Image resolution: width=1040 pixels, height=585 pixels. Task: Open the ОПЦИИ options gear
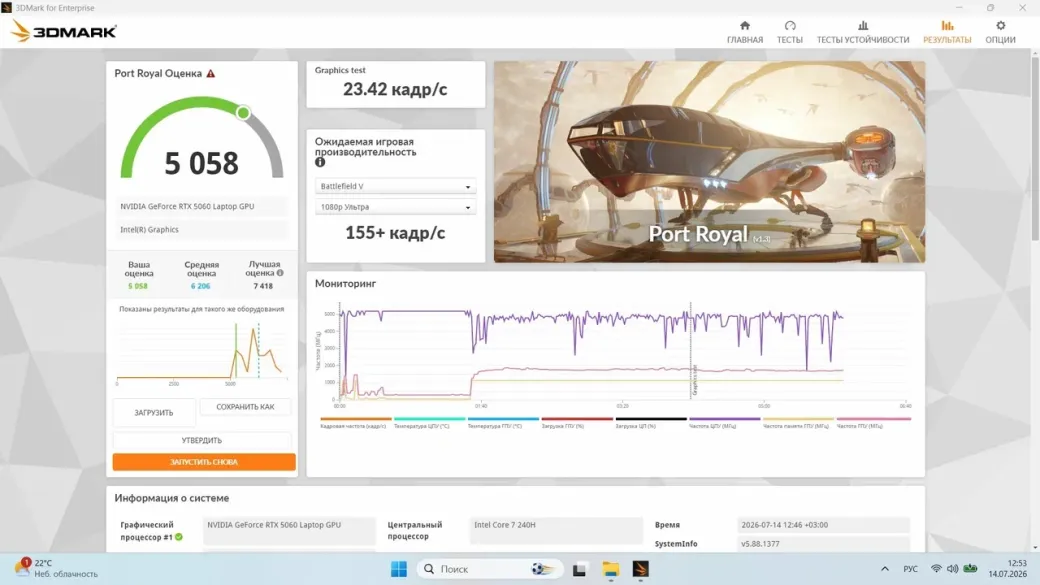pyautogui.click(x=1000, y=32)
